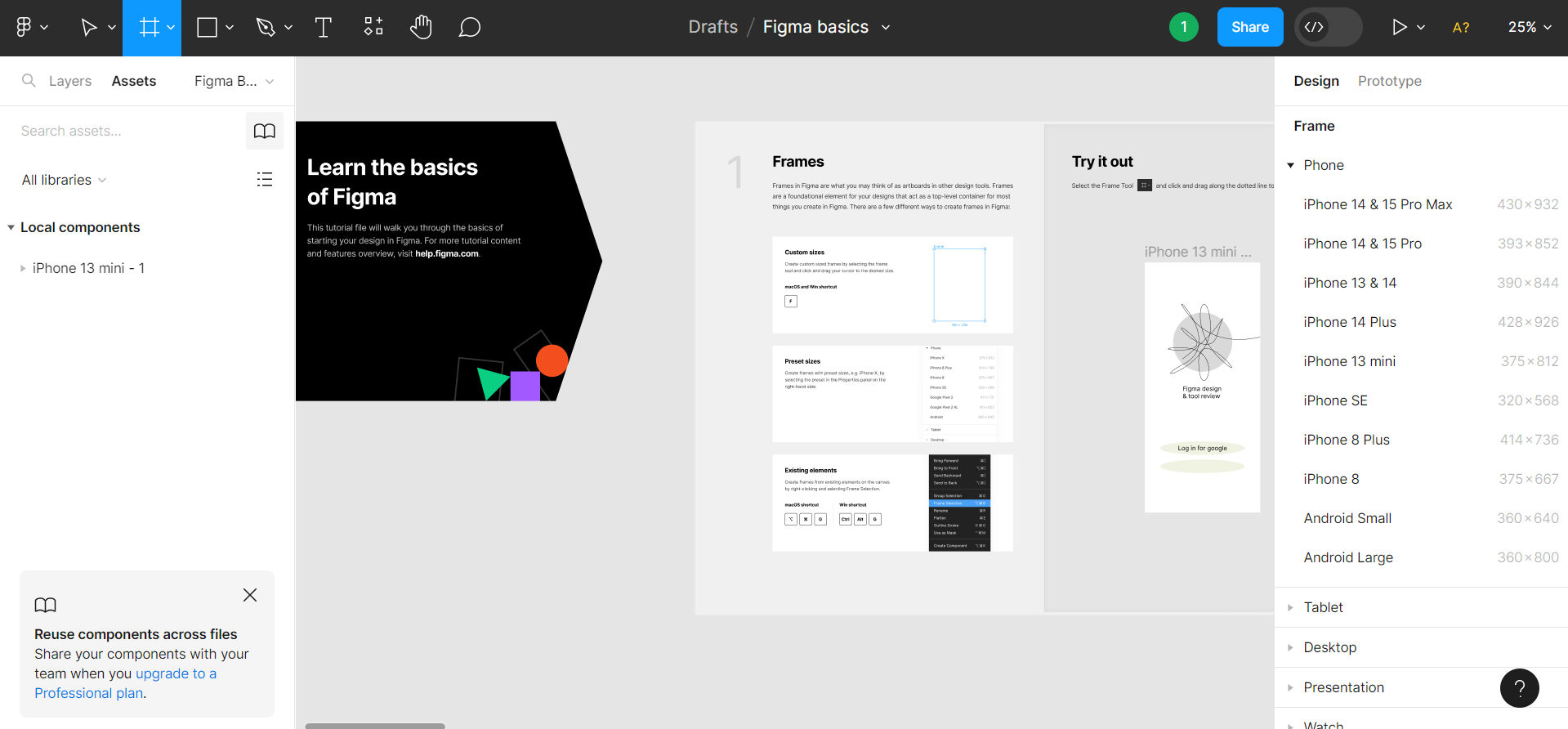Click the Try it out heading on canvas
This screenshot has width=1568, height=729.
[x=1102, y=162]
